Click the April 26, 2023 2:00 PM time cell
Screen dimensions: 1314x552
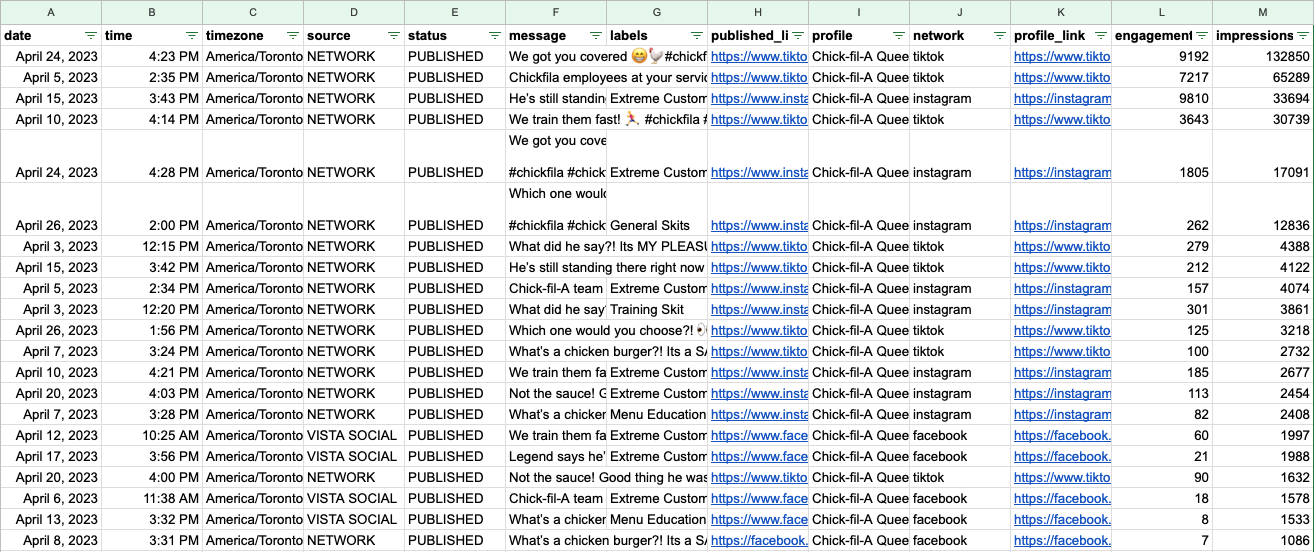(152, 225)
